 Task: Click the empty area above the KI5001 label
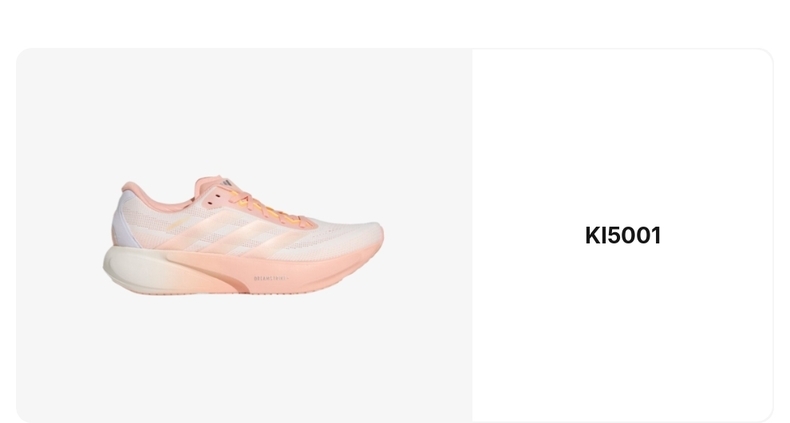623,136
